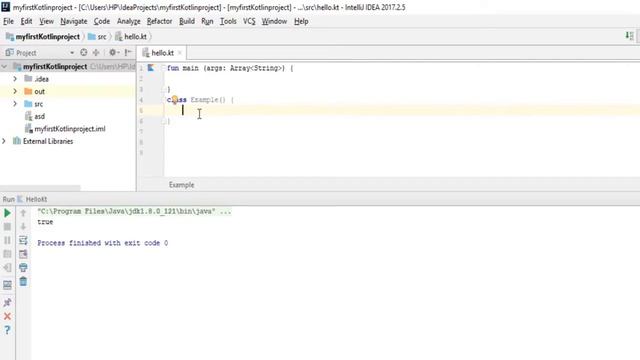The height and width of the screenshot is (360, 640).
Task: Clear console with the trash can icon
Action: click(x=23, y=281)
